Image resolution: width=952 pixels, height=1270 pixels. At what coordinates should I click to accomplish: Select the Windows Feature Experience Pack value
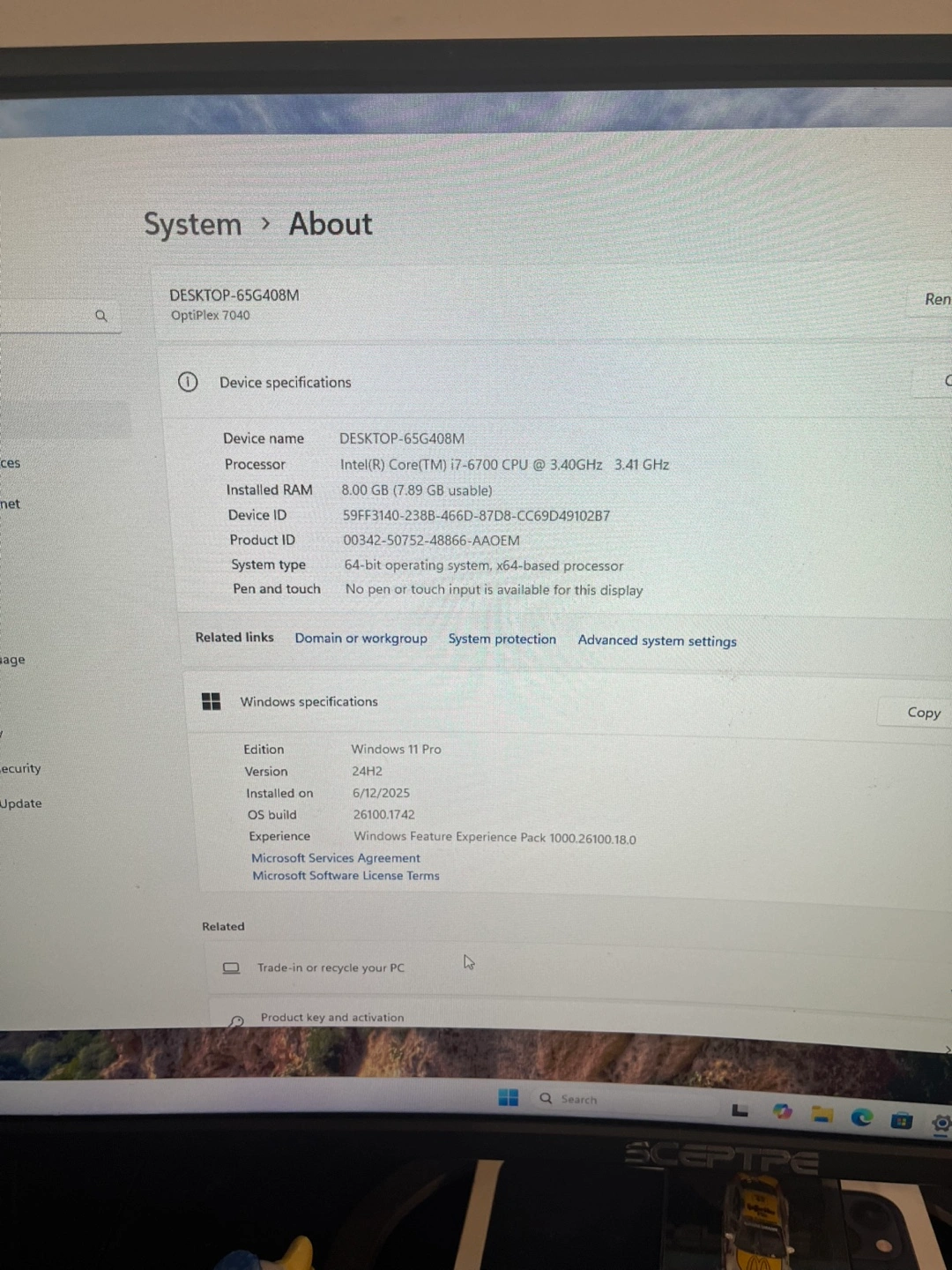[495, 838]
